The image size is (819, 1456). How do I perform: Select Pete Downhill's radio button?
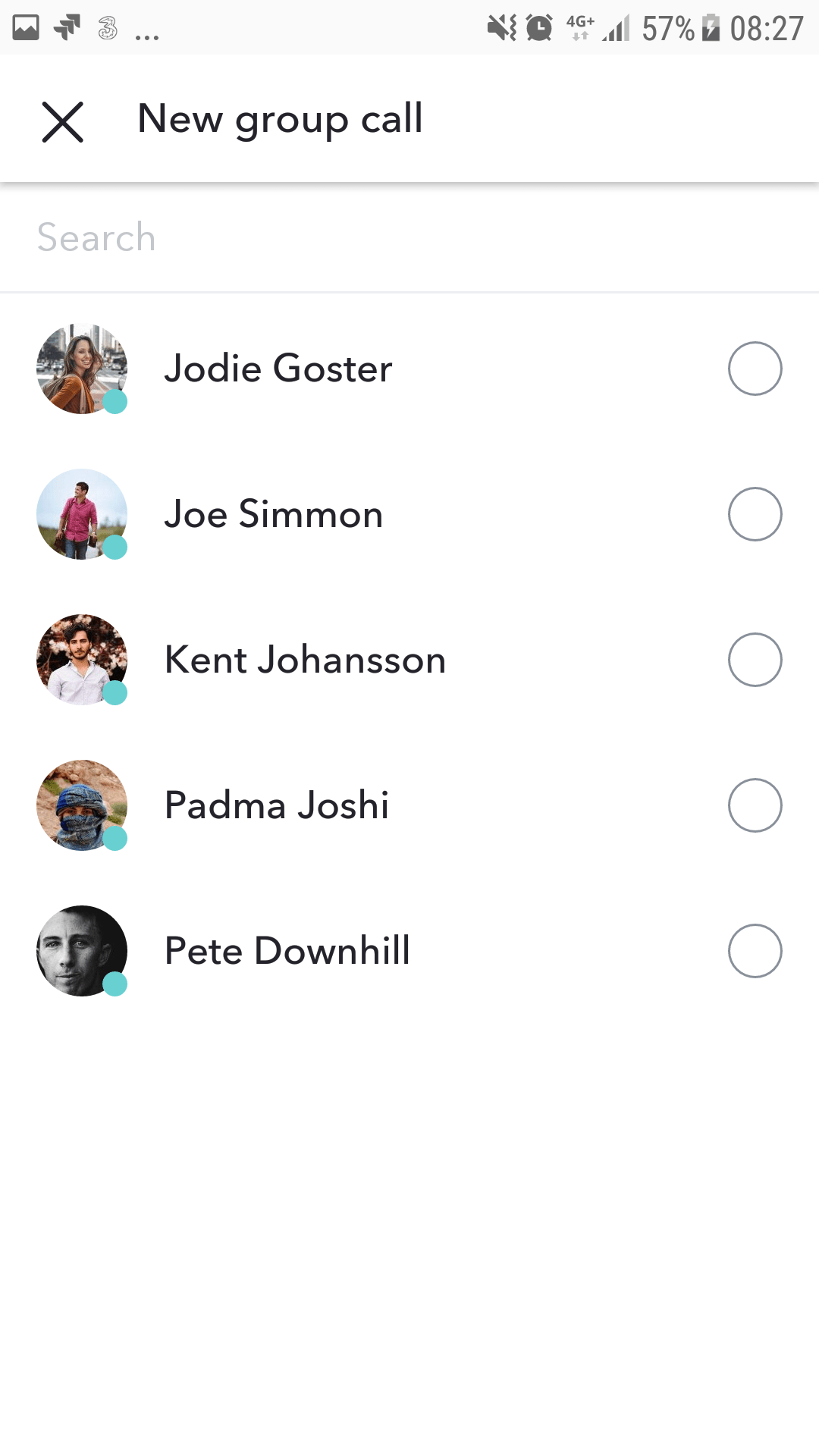click(755, 951)
